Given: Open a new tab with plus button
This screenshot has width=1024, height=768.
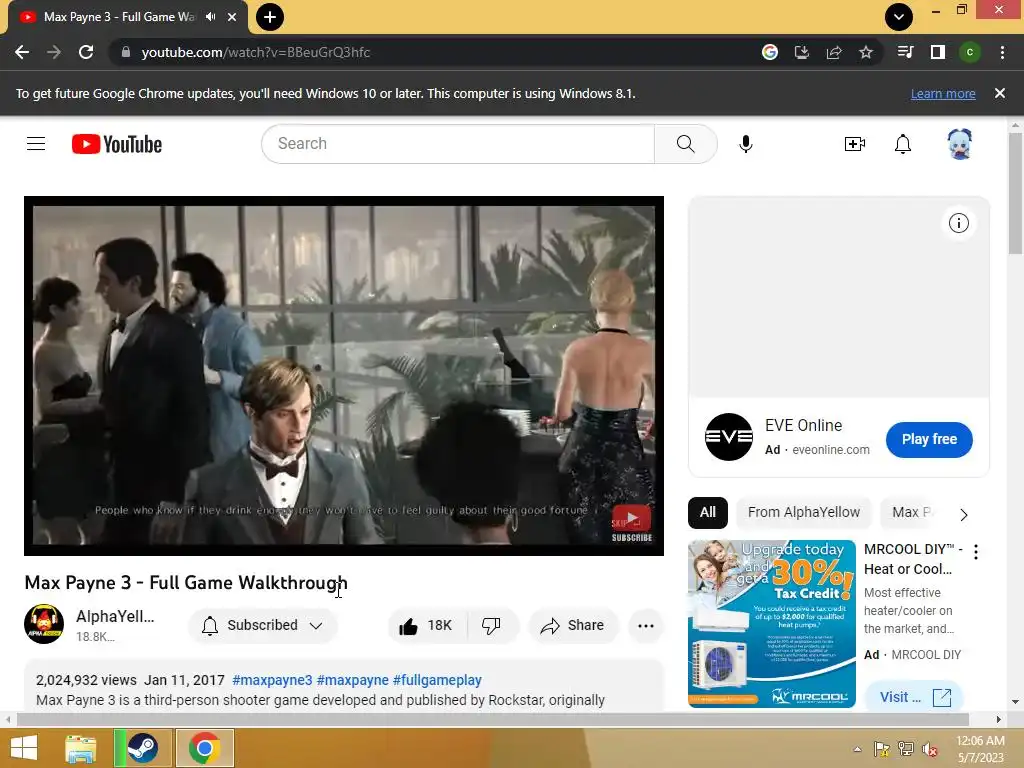Looking at the screenshot, I should [x=270, y=17].
